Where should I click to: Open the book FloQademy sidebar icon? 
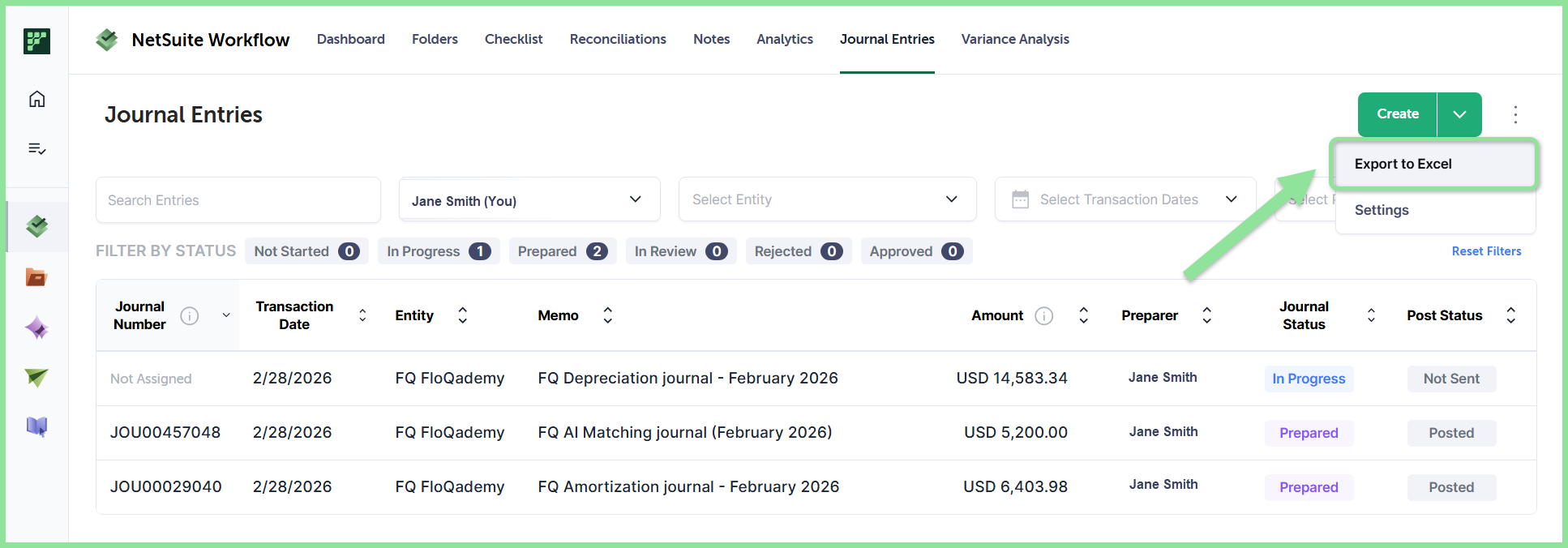point(36,426)
